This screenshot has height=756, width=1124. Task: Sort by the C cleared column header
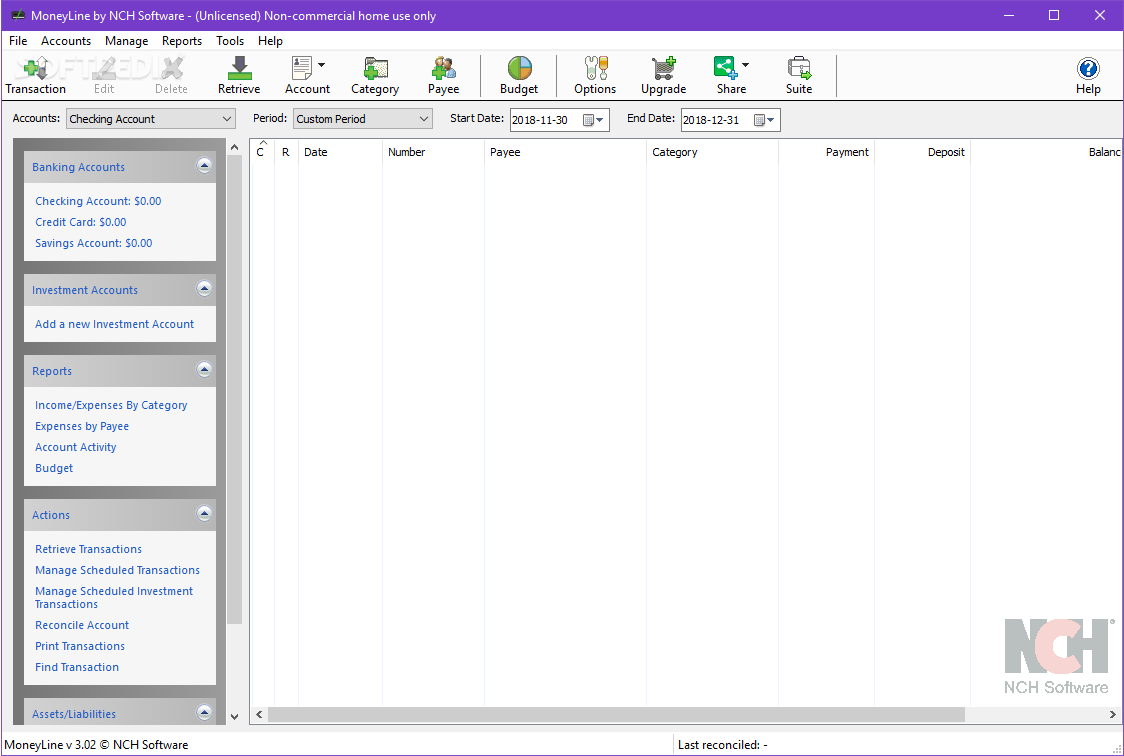tap(262, 152)
